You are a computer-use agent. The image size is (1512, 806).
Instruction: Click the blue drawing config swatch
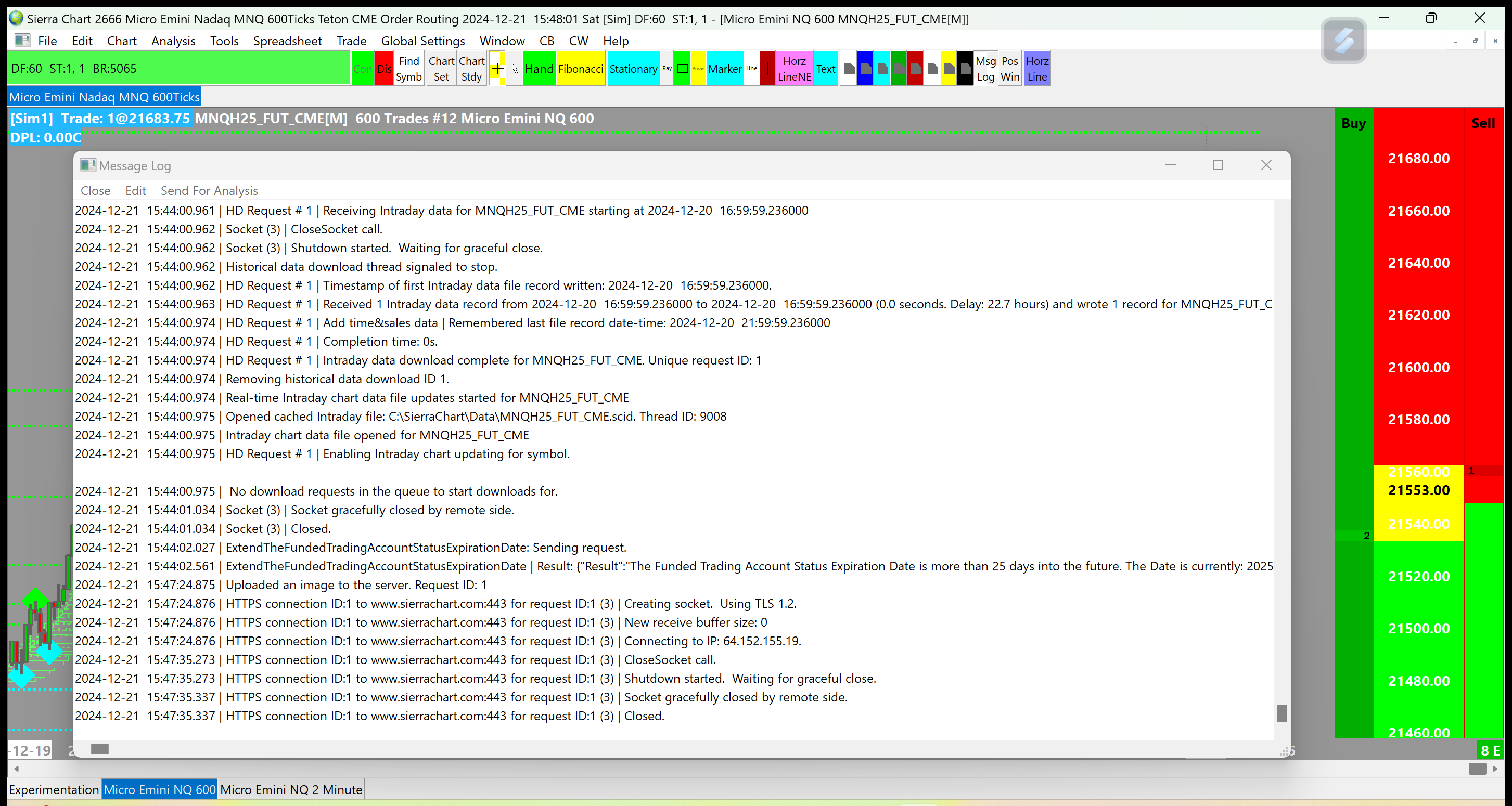coord(865,69)
